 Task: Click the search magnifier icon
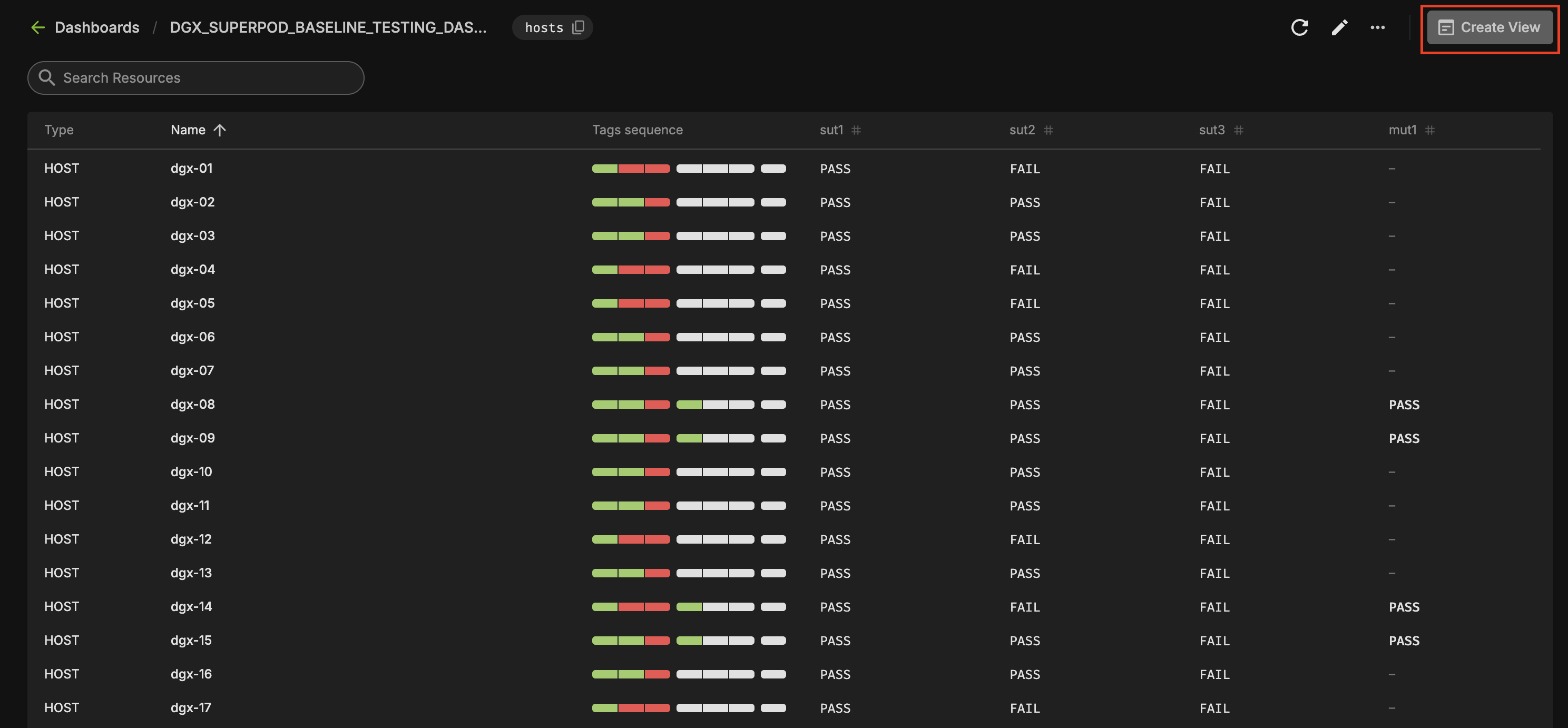[x=46, y=77]
